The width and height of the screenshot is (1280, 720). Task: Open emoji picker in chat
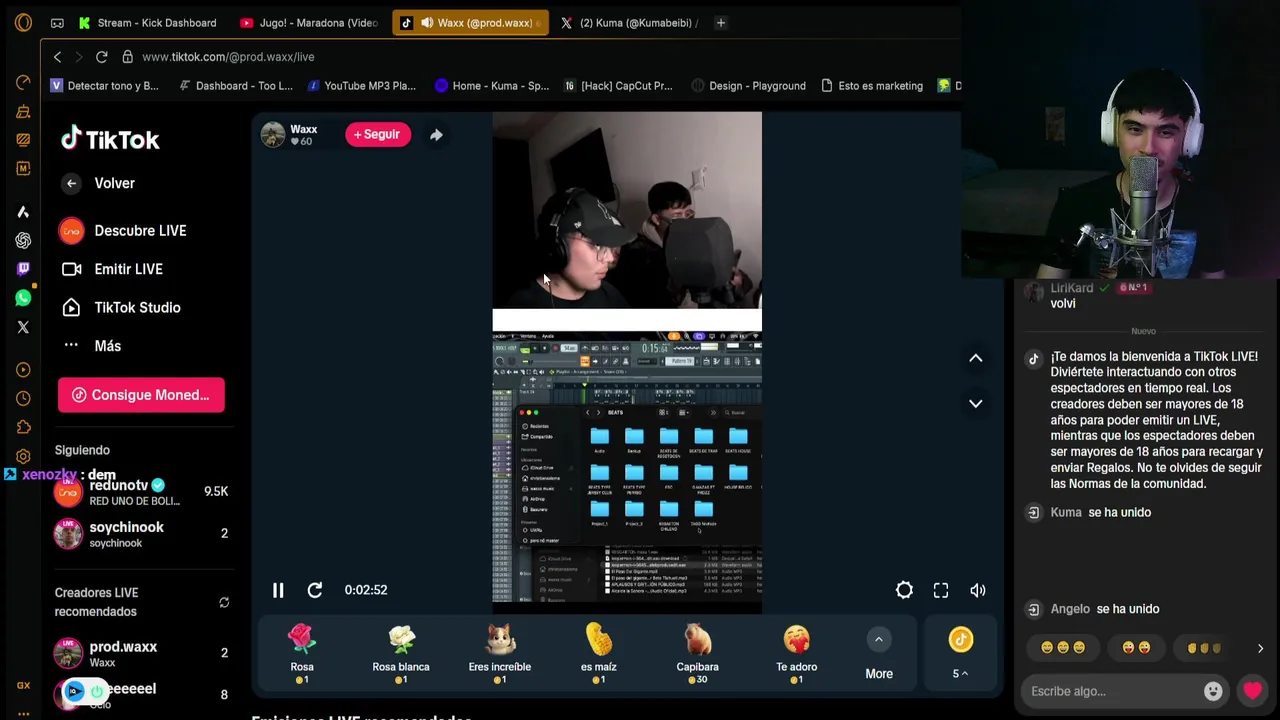1213,691
